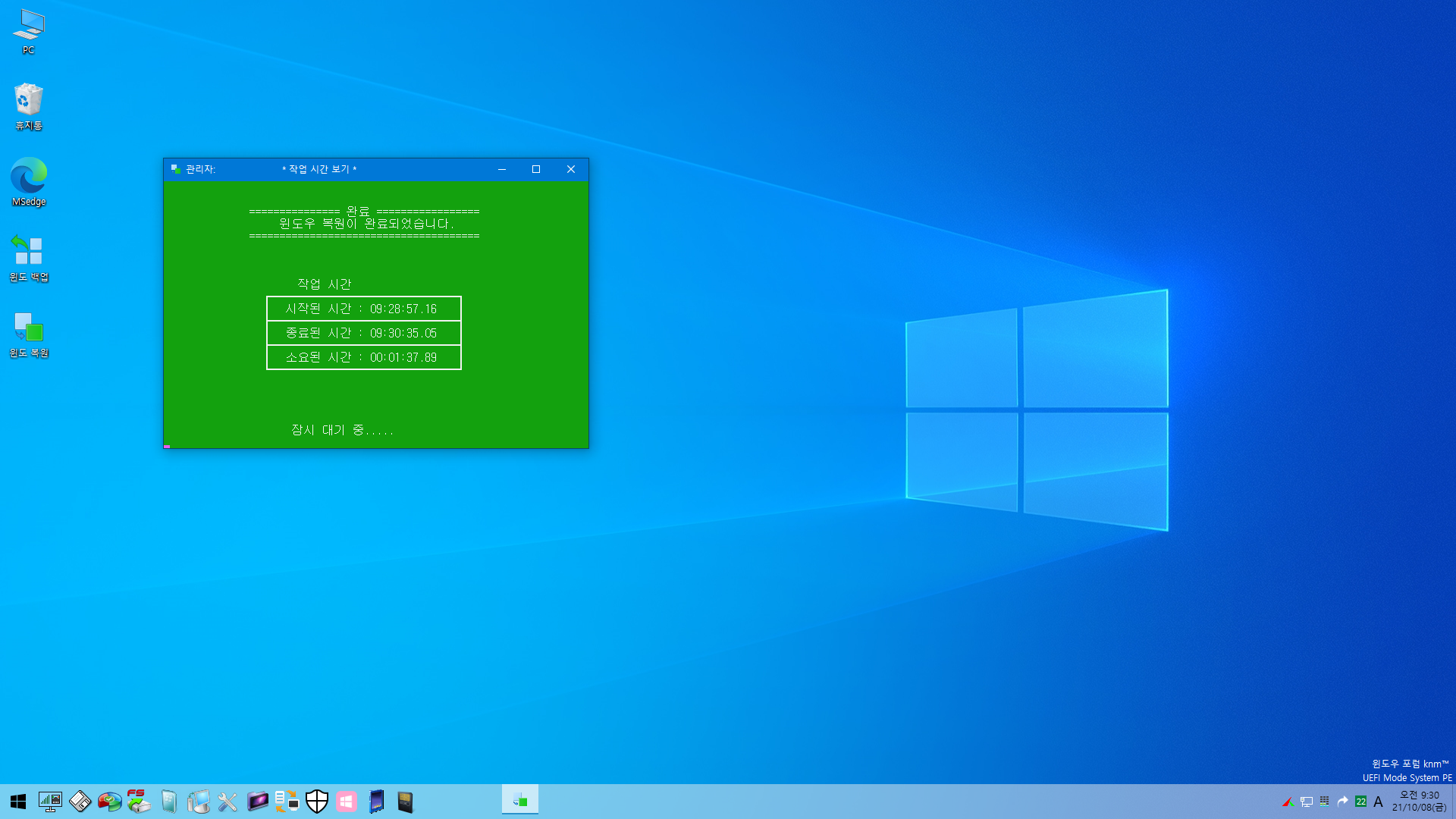Toggle the A input language indicator

(x=1378, y=802)
